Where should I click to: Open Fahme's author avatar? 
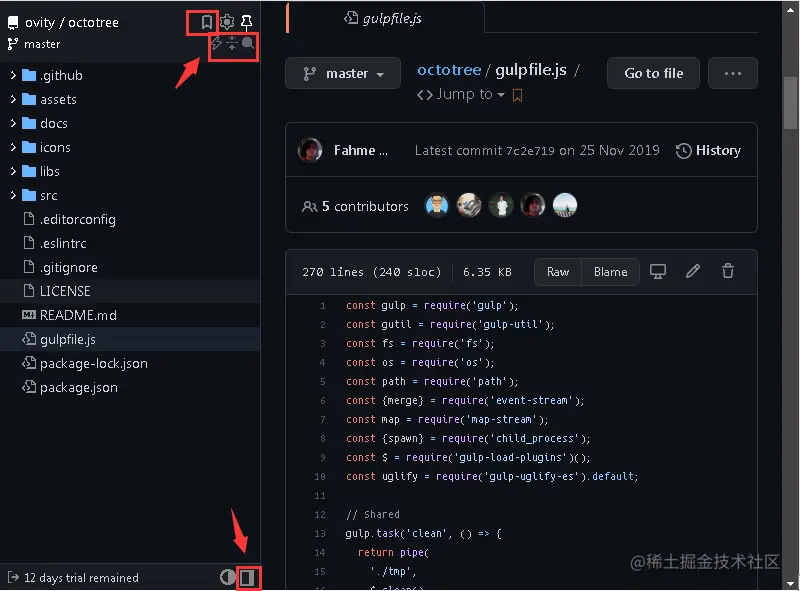pyautogui.click(x=310, y=151)
